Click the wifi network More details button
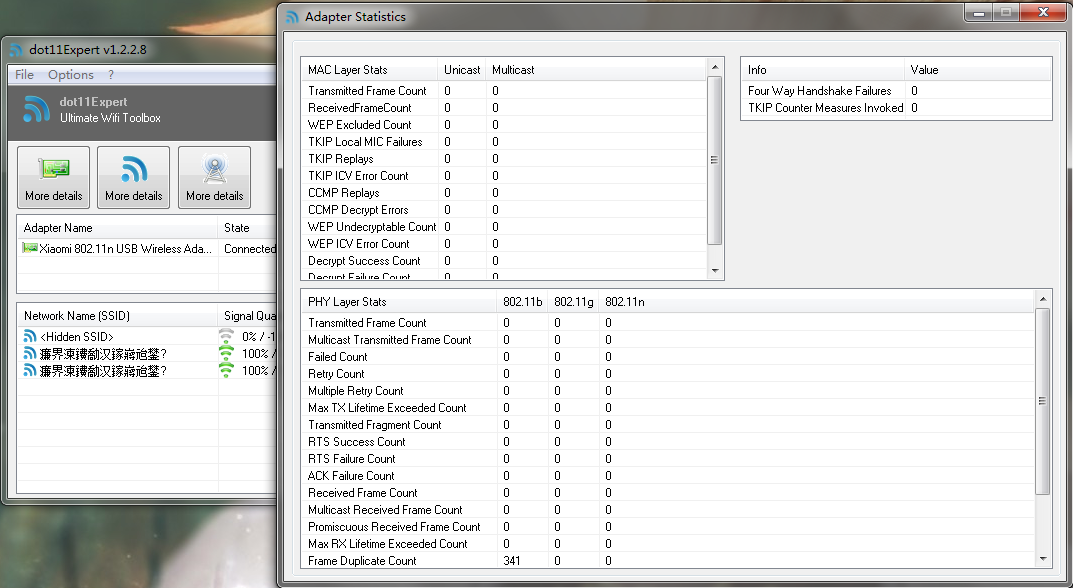The height and width of the screenshot is (588, 1073). pyautogui.click(x=133, y=177)
